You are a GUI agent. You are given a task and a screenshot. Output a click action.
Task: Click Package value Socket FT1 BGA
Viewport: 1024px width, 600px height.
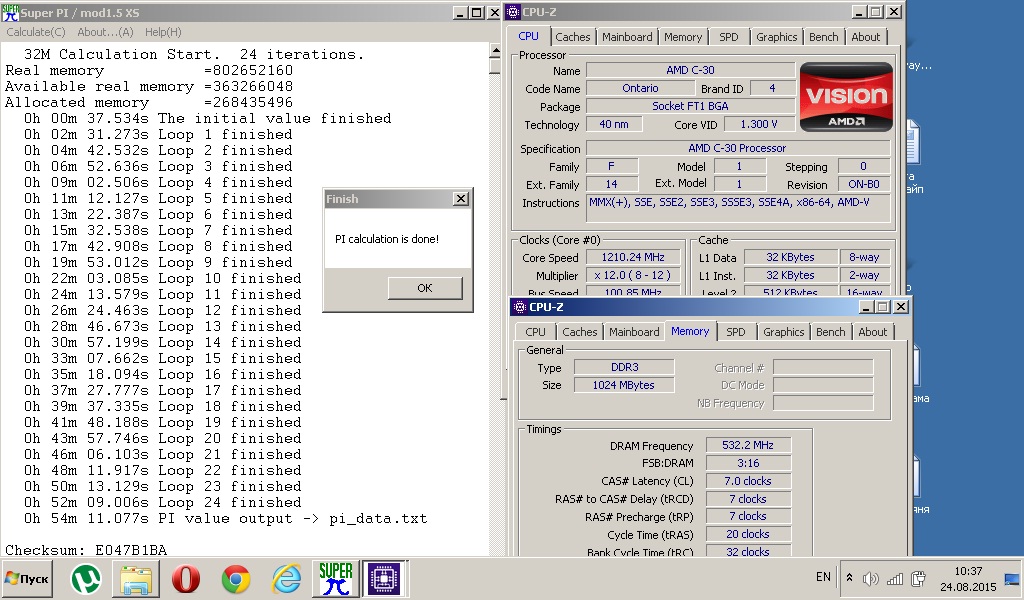coord(690,106)
